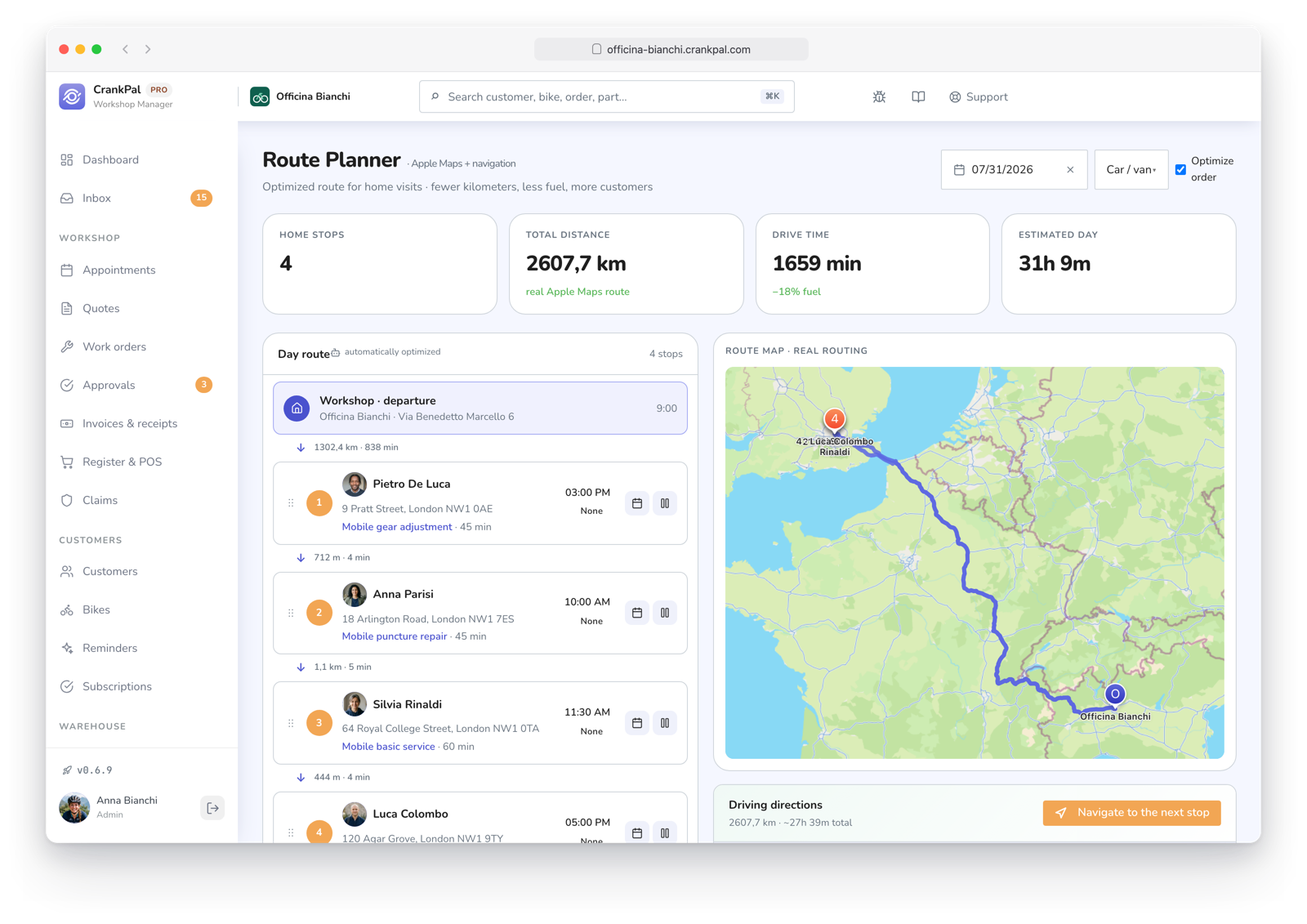Click stop 4 marker on the map
Image resolution: width=1307 pixels, height=924 pixels.
coord(834,420)
